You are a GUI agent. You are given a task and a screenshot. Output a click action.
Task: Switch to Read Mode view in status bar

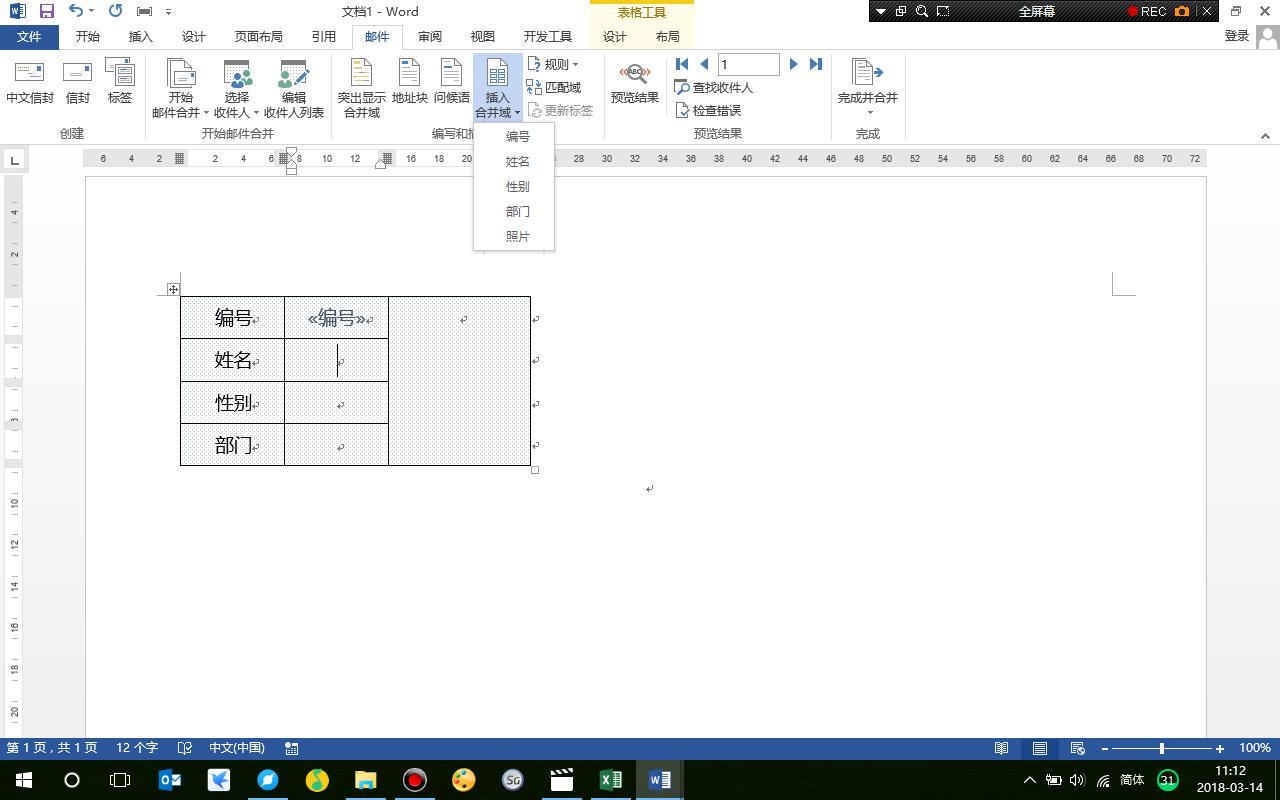click(1001, 748)
